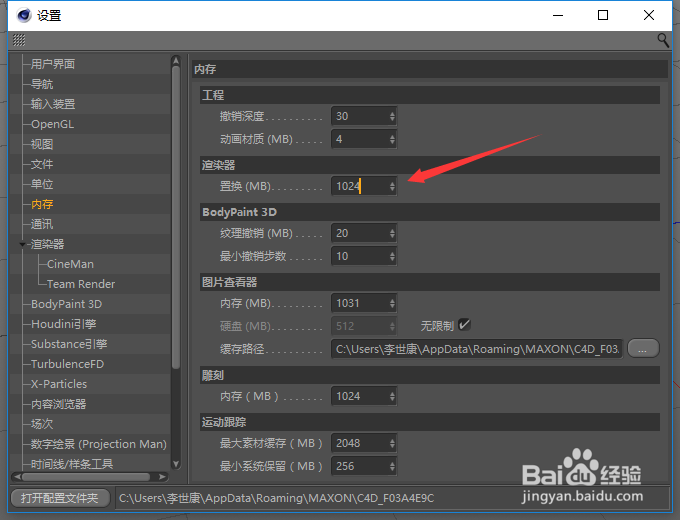Viewport: 680px width, 520px height.
Task: Click the 图片查看器 section header
Action: (430, 282)
